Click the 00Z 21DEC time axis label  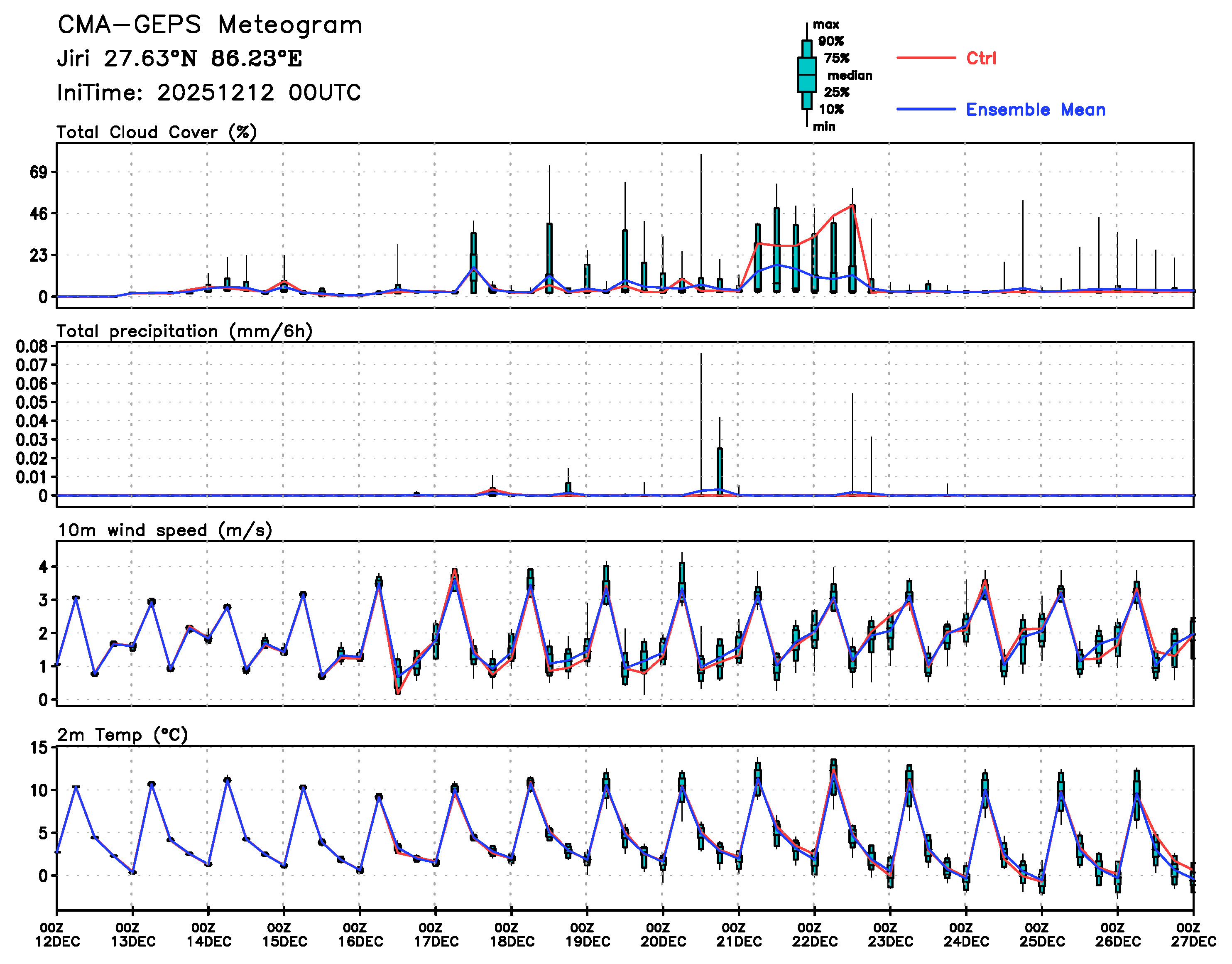tap(739, 935)
